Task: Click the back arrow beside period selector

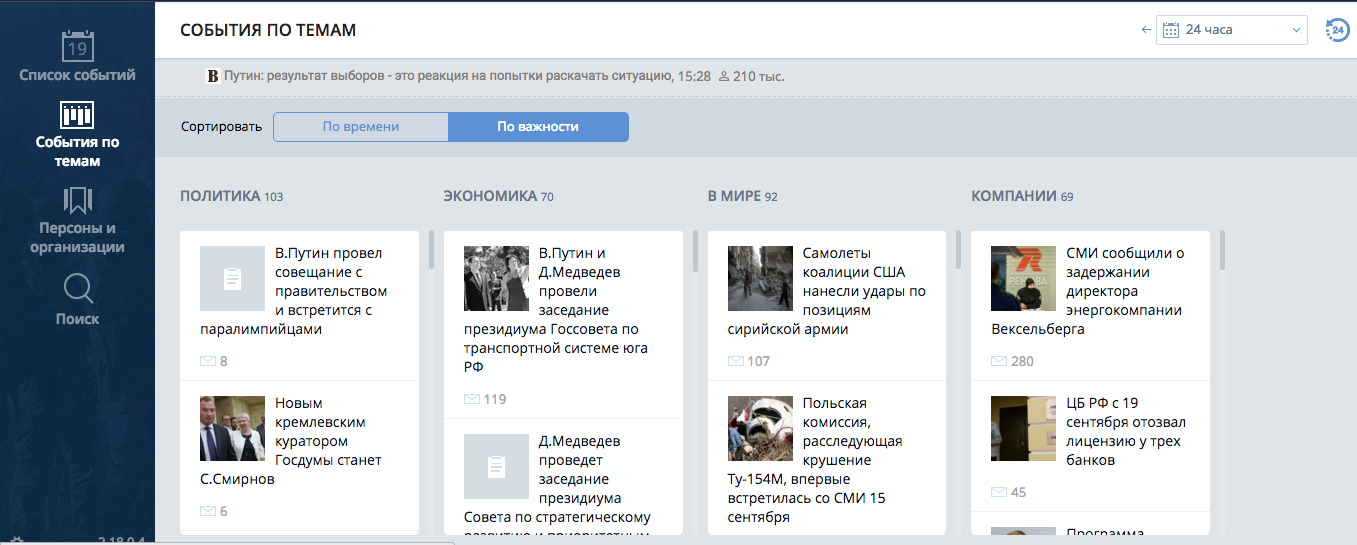Action: point(1146,30)
